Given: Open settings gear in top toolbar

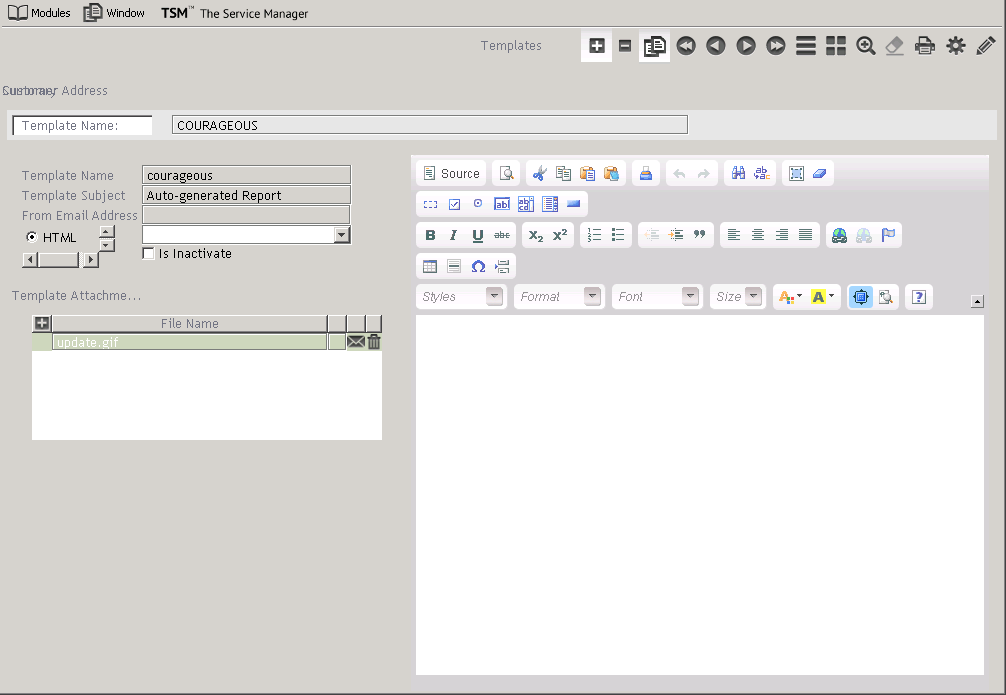Looking at the screenshot, I should tap(956, 46).
